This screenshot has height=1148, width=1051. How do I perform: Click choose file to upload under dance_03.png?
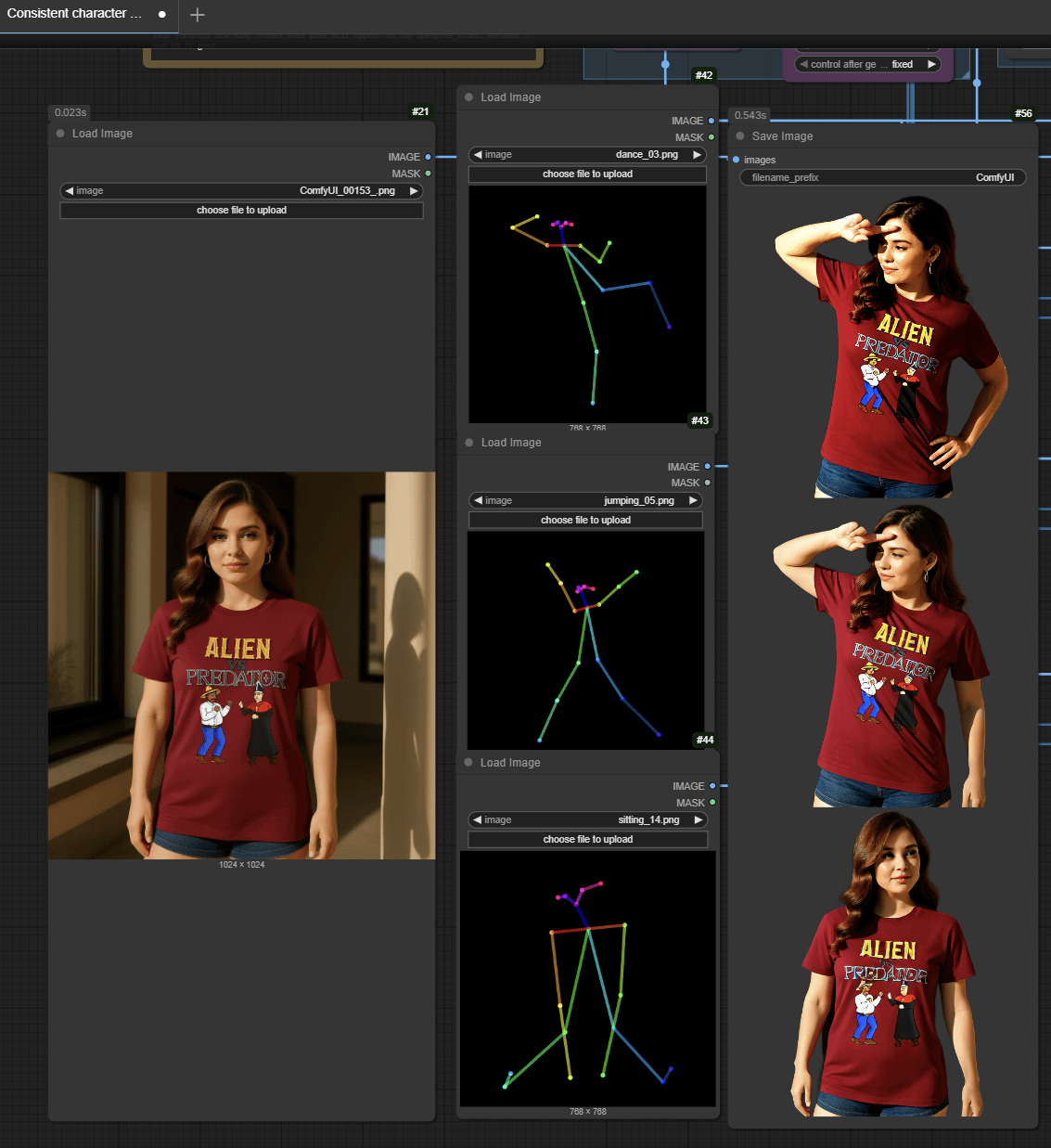click(587, 174)
